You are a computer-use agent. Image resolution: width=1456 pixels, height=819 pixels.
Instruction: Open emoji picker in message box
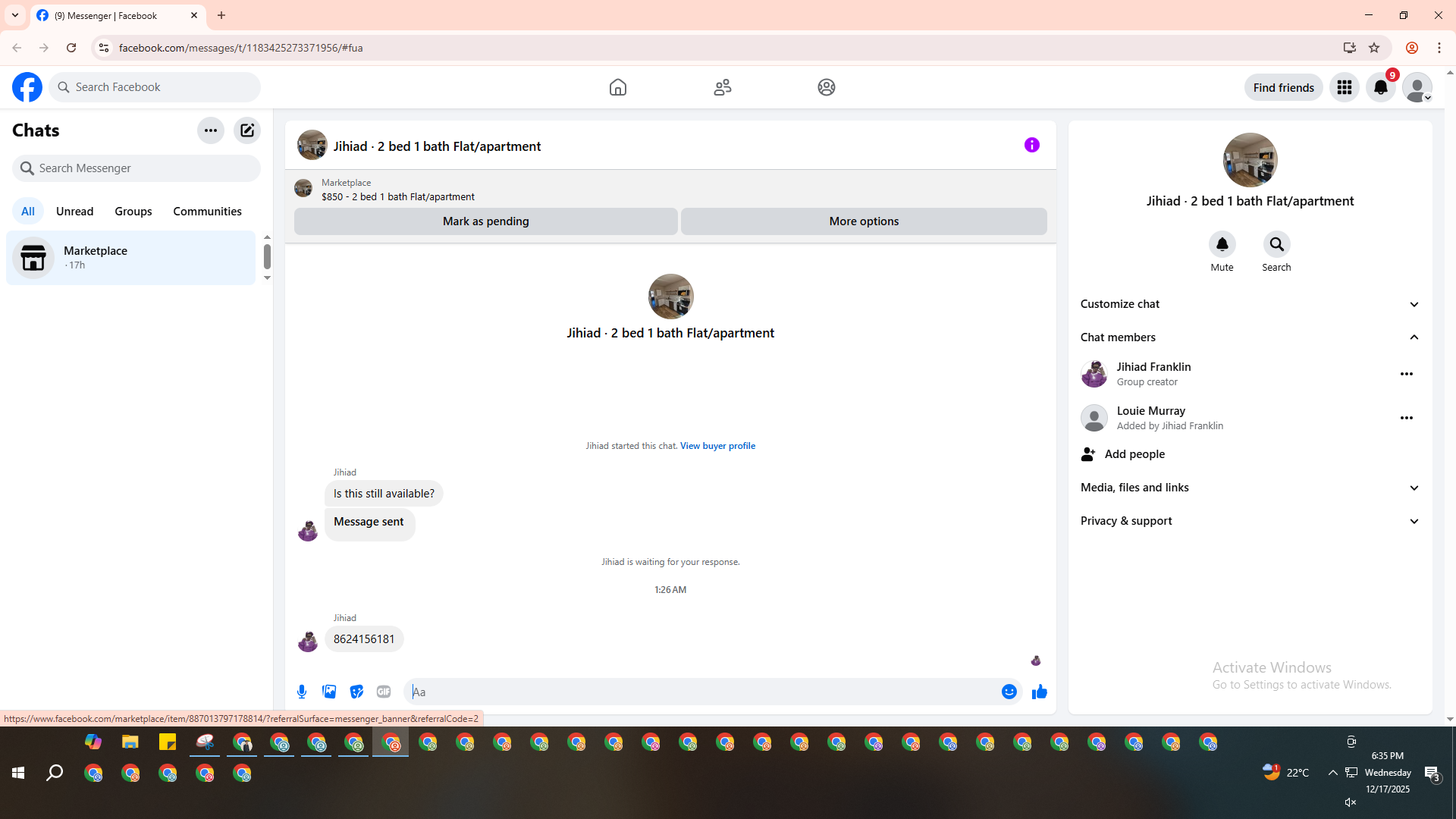tap(1009, 692)
